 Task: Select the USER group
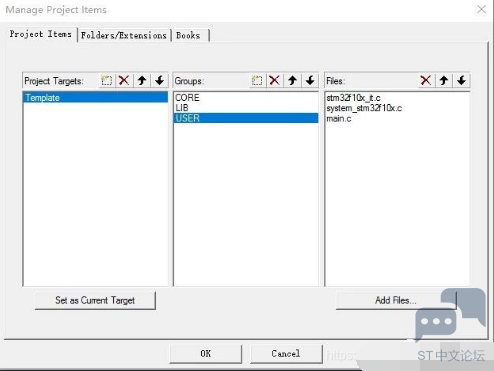point(246,118)
